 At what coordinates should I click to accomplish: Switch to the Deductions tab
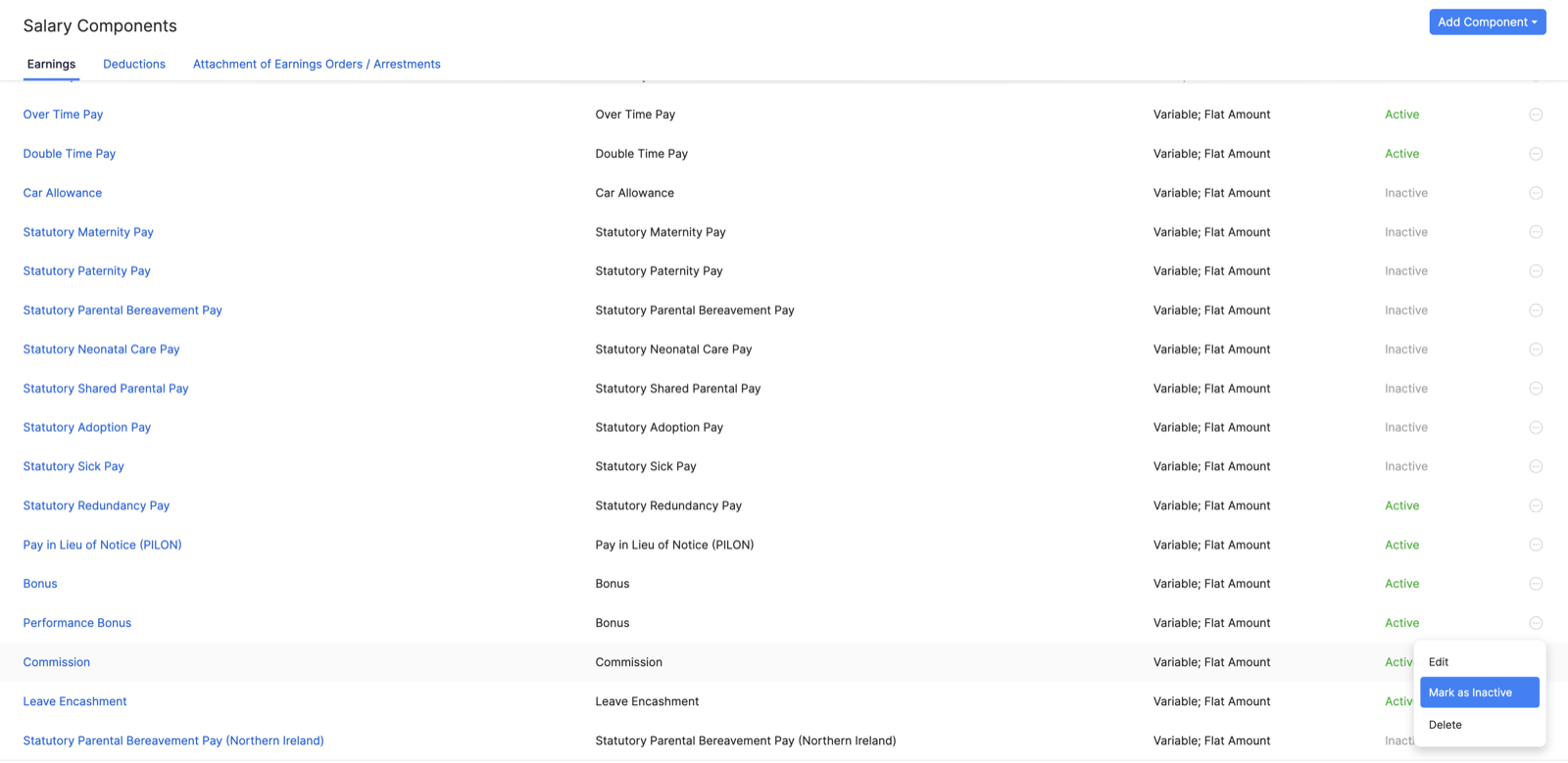(x=134, y=65)
